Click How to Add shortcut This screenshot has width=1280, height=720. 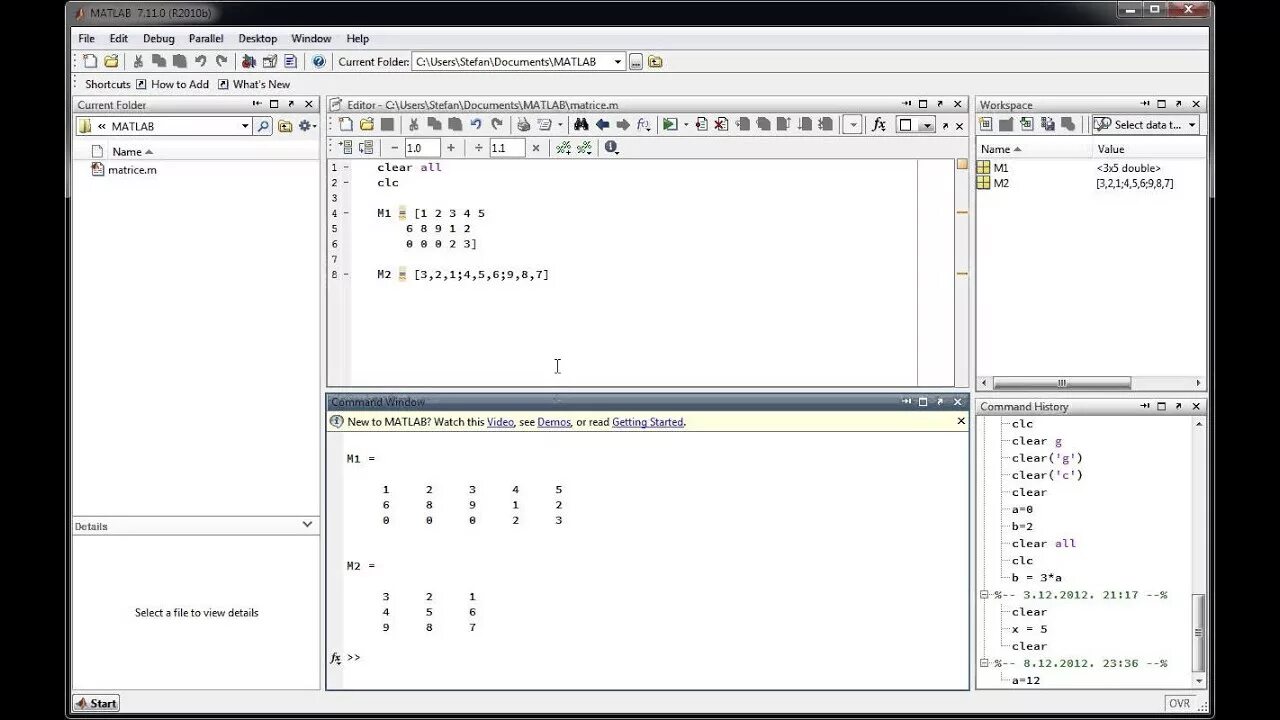point(172,84)
